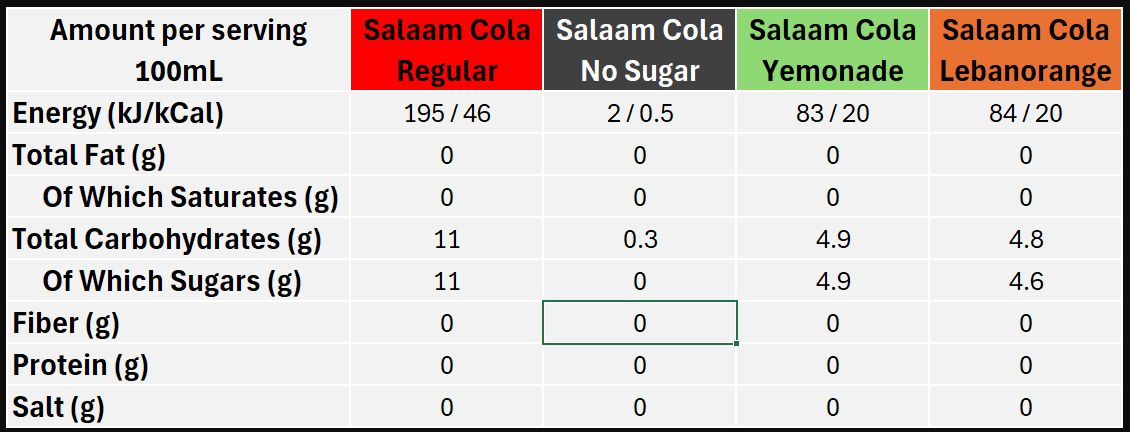Select the green Salaam Cola Yemonade header cell
The width and height of the screenshot is (1130, 432).
(x=832, y=51)
